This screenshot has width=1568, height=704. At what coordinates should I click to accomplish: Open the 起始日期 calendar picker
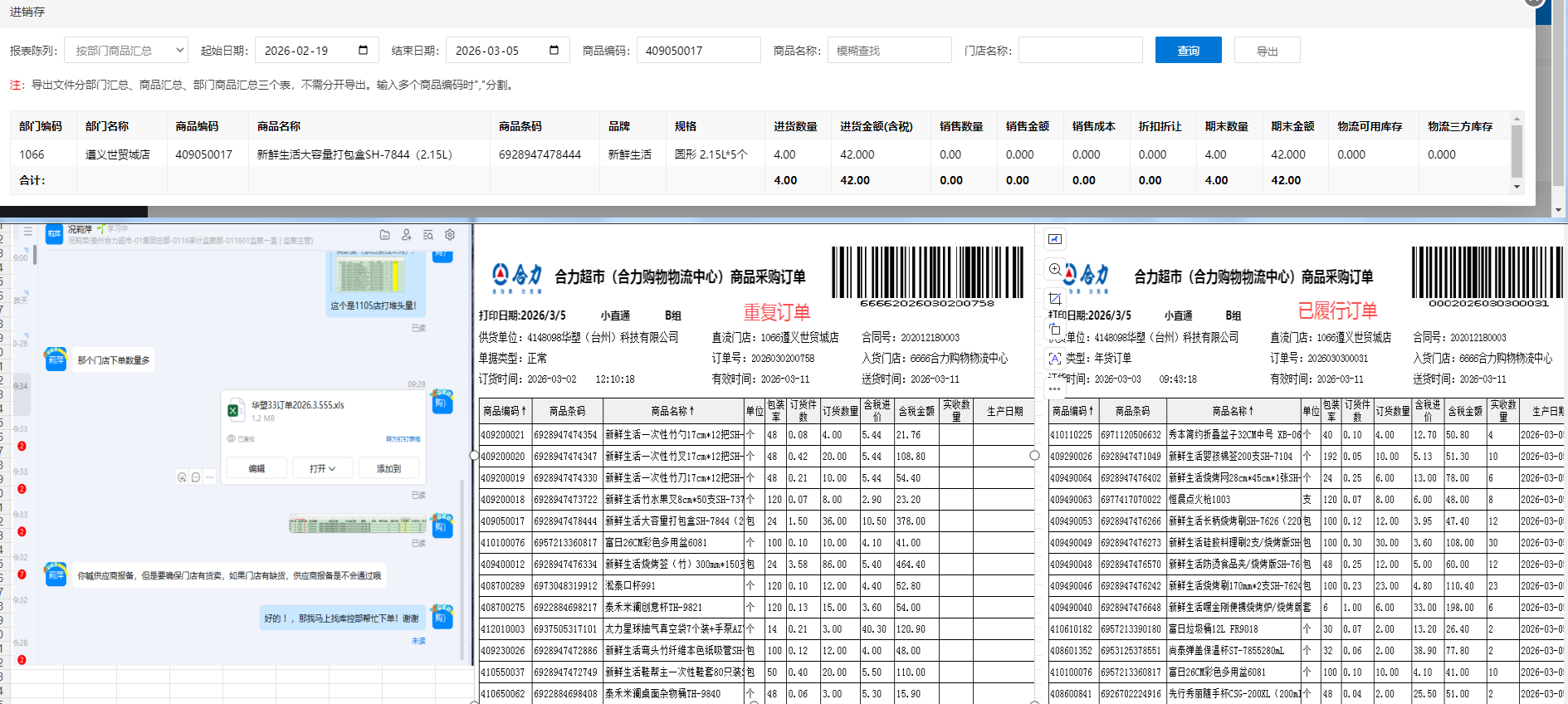pos(363,51)
